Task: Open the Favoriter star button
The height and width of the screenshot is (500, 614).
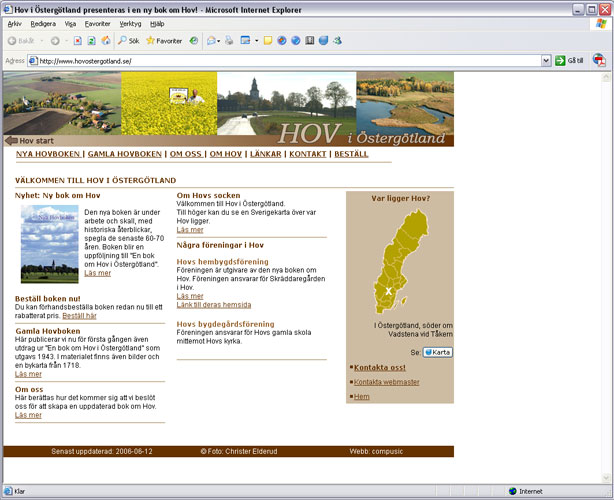Action: point(164,41)
